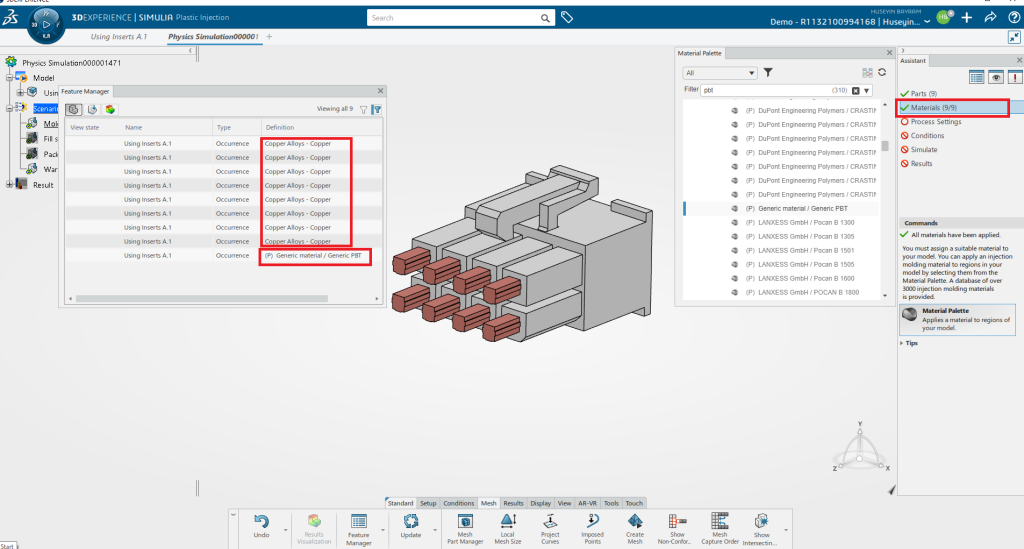Toggle the eye view button in Assistant
The height and width of the screenshot is (549, 1024).
[996, 77]
